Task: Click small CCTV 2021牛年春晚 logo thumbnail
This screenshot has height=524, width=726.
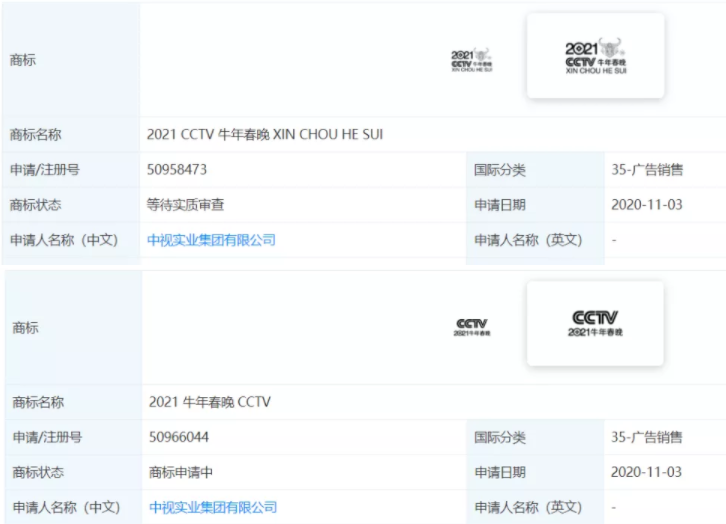Action: coord(472,327)
